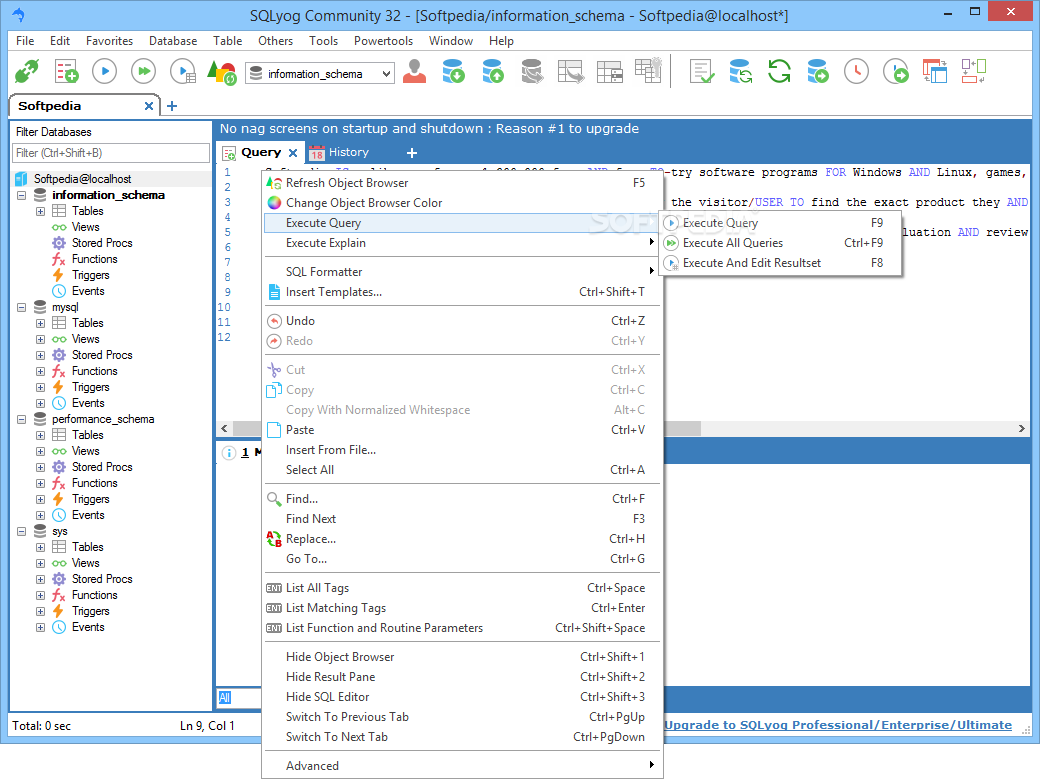Click the info icon on the result tab
The height and width of the screenshot is (779, 1040).
pyautogui.click(x=229, y=453)
